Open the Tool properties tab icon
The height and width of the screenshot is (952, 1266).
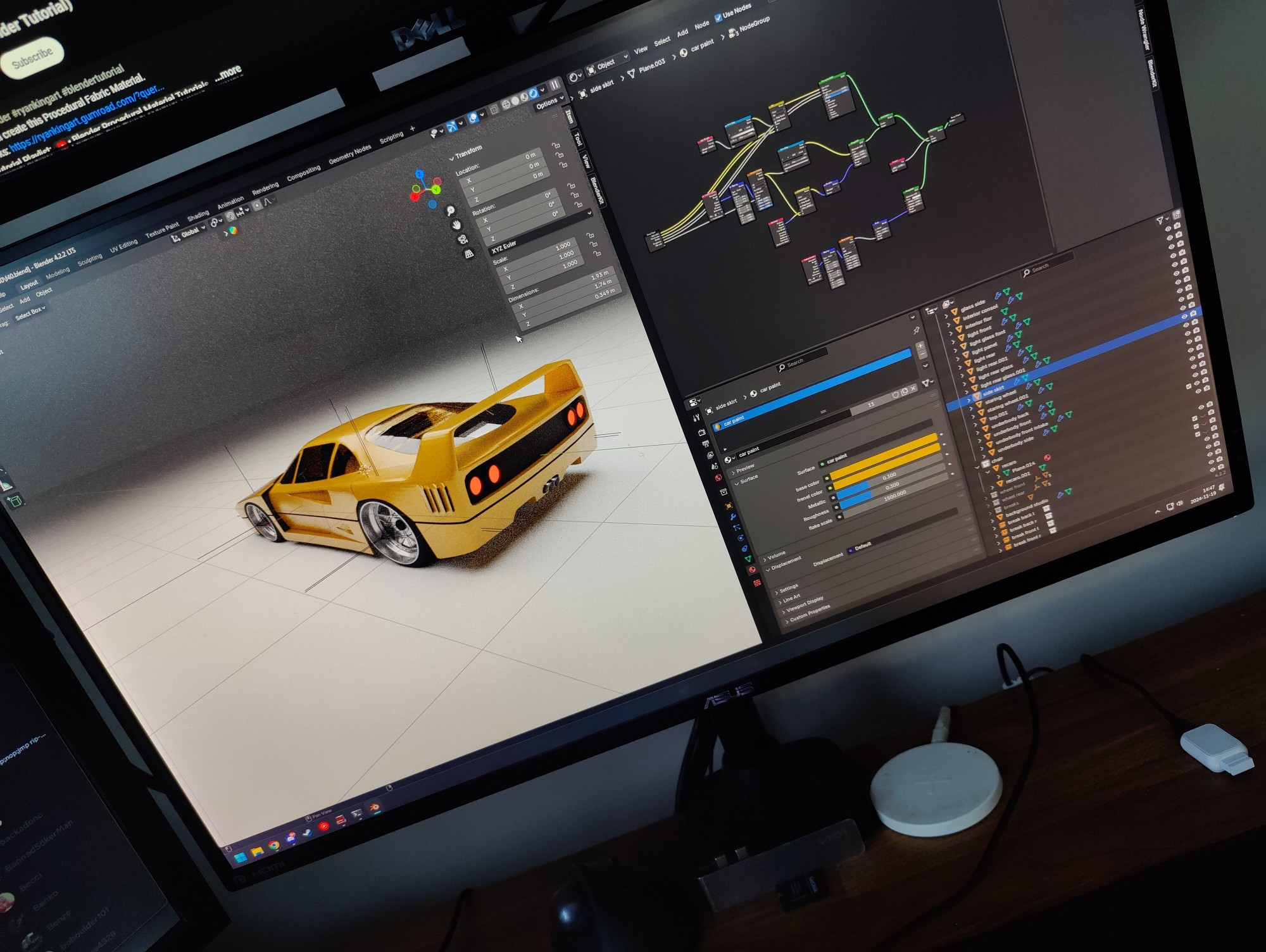pos(697,418)
